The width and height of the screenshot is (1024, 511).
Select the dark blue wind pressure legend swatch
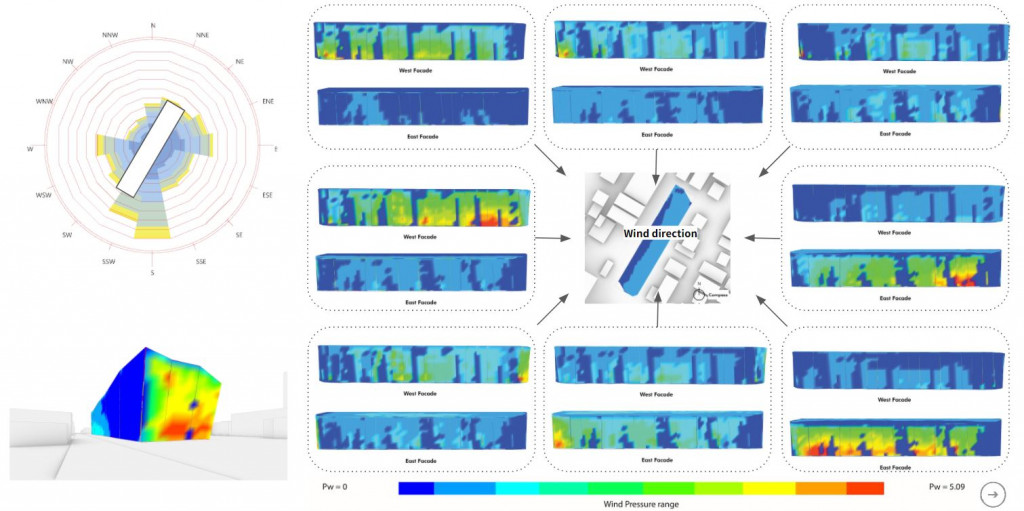click(416, 489)
